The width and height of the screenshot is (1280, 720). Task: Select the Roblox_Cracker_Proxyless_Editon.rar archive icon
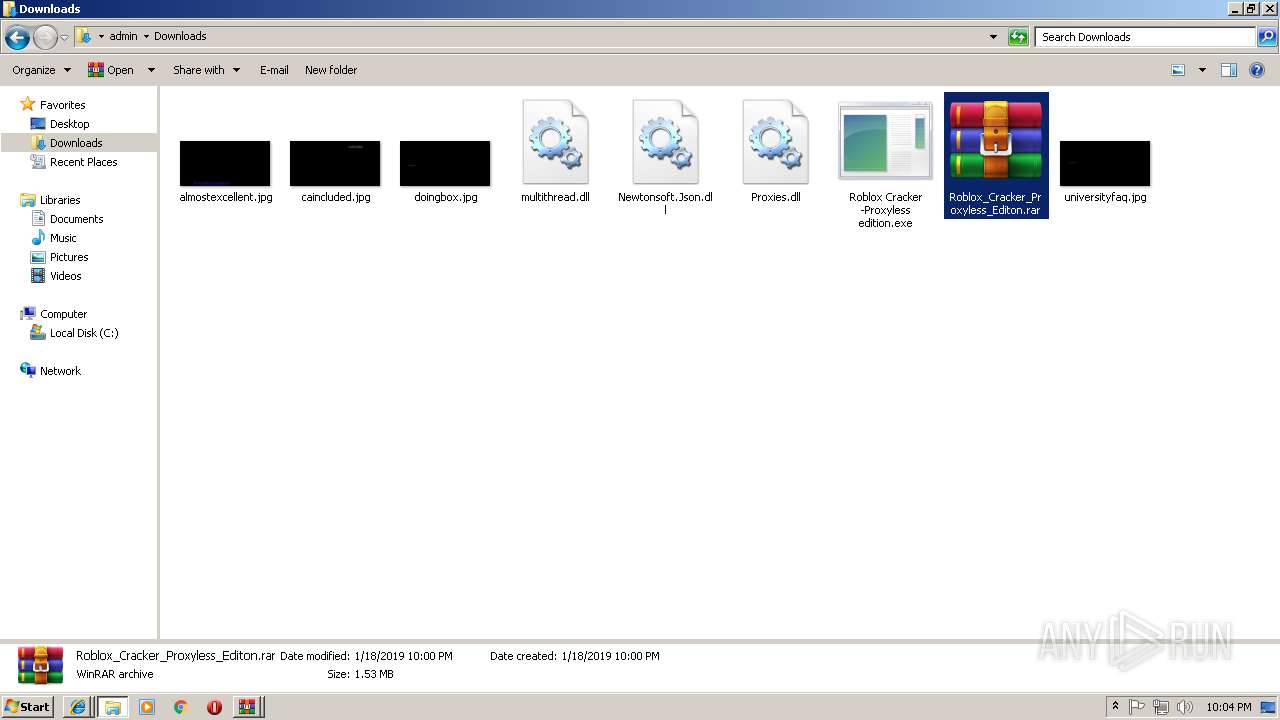pos(996,141)
